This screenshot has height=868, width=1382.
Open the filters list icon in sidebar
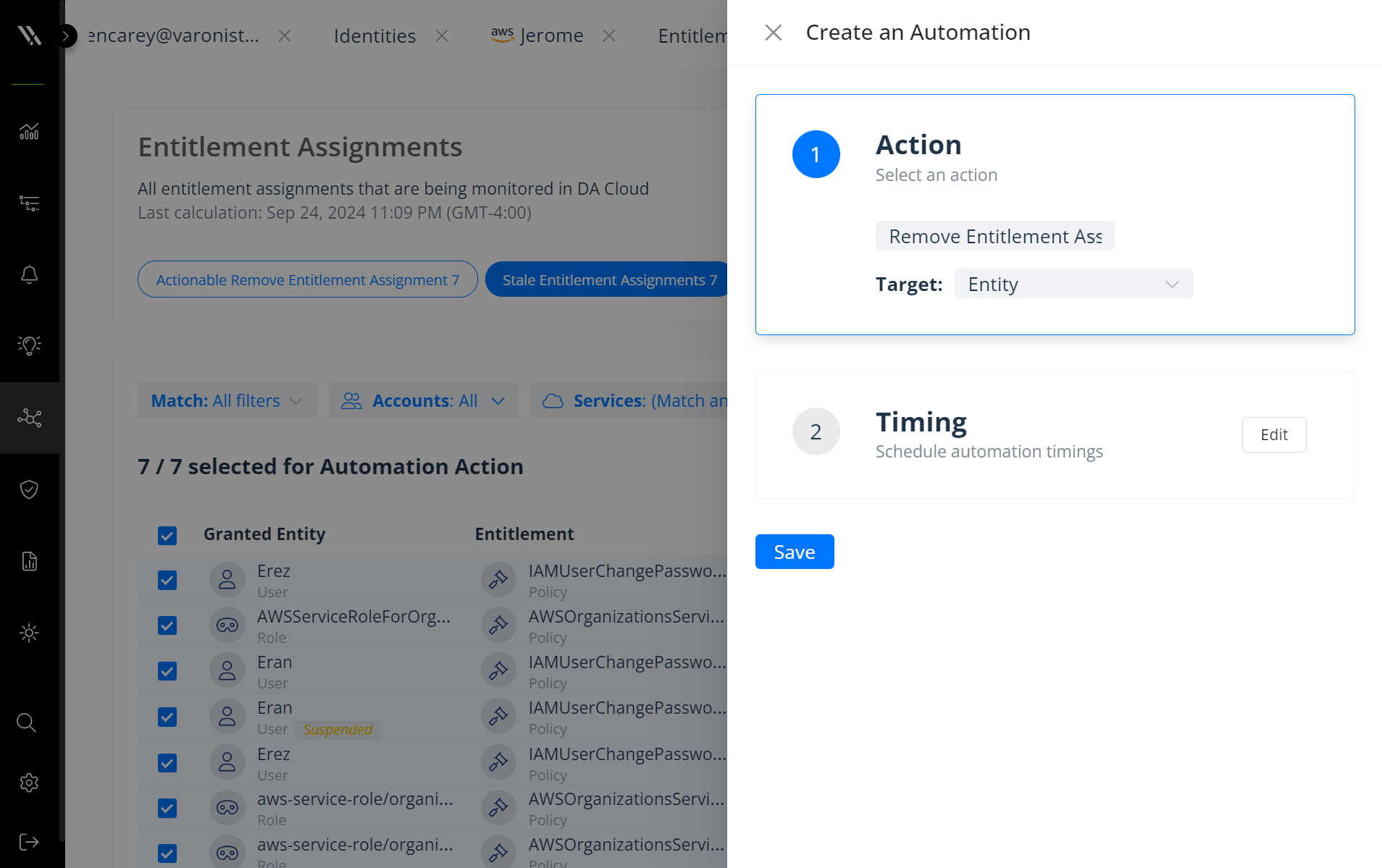pyautogui.click(x=29, y=203)
